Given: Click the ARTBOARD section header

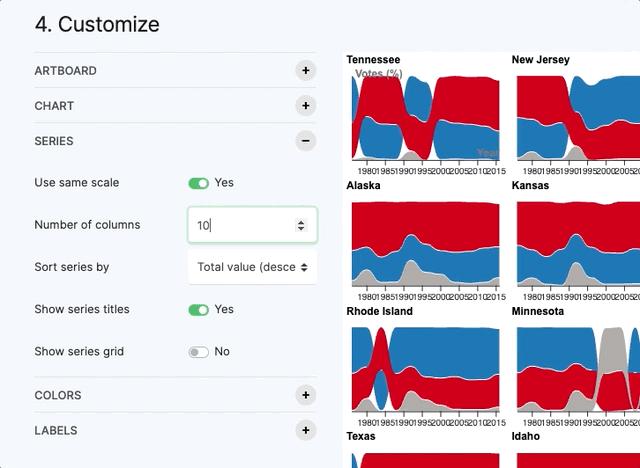Looking at the screenshot, I should click(x=66, y=71).
